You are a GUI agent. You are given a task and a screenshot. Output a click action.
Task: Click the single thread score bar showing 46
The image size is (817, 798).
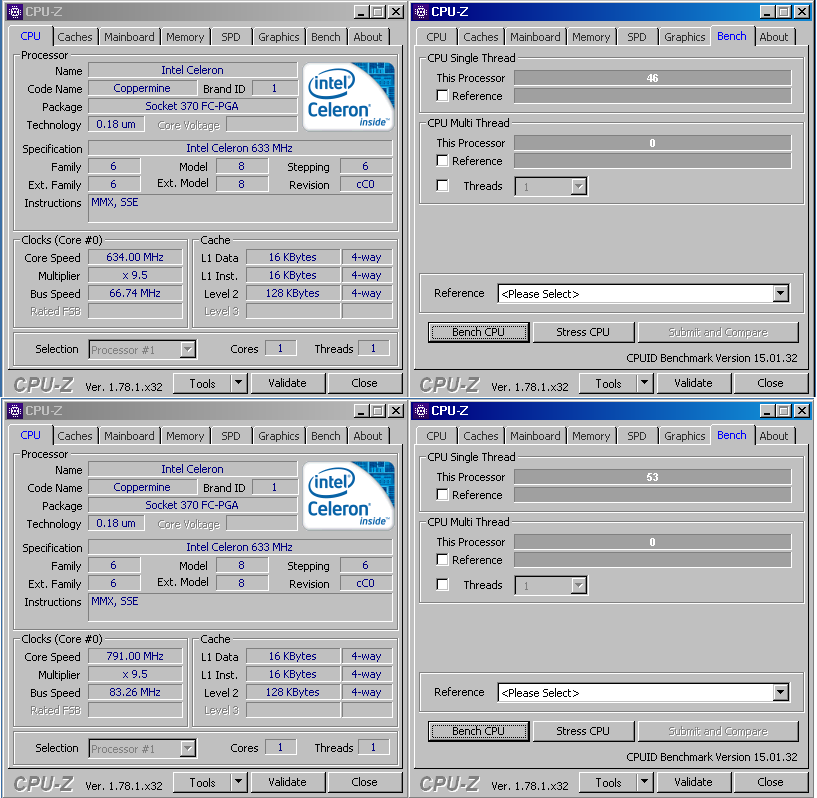(652, 78)
